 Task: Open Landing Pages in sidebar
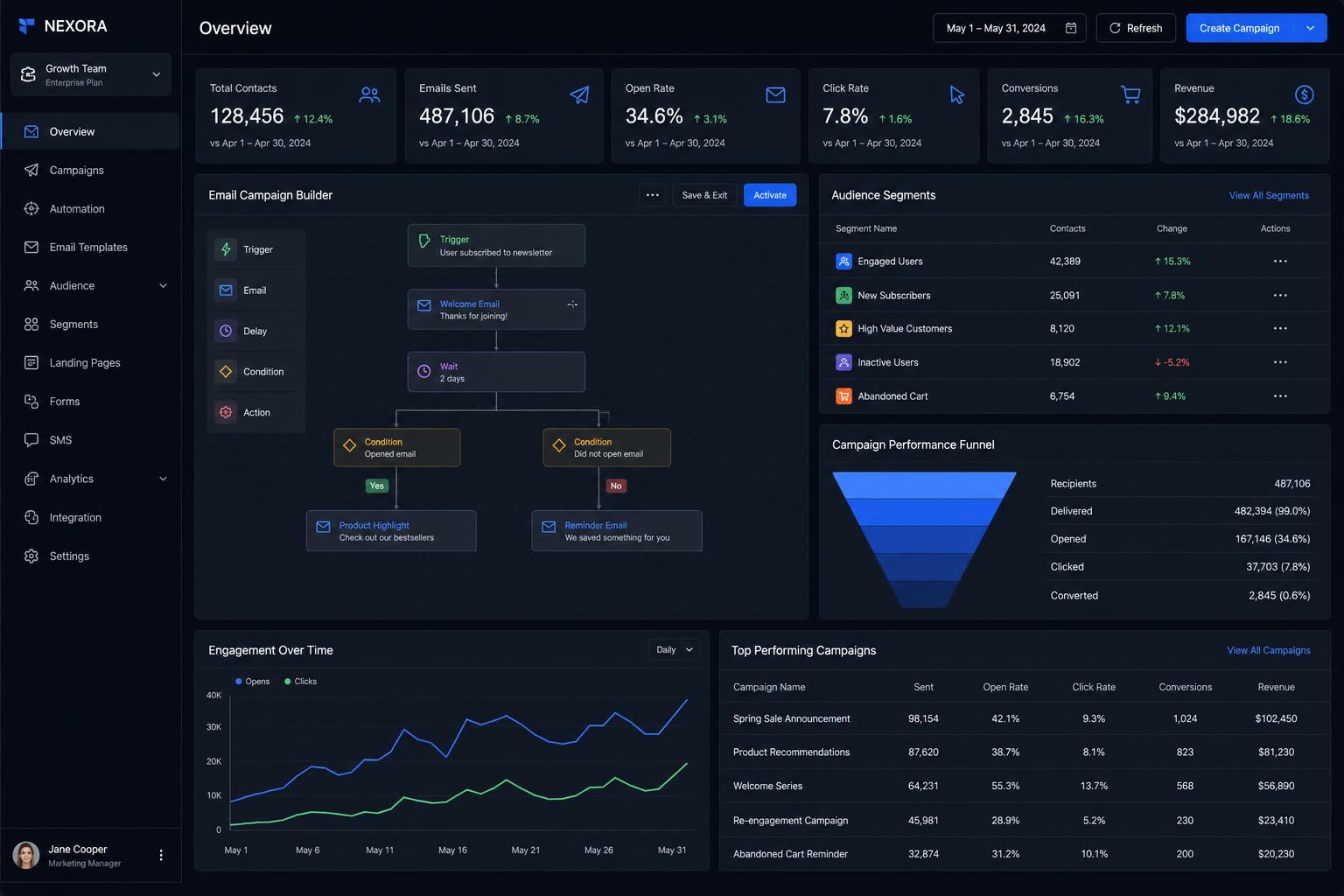point(91,363)
